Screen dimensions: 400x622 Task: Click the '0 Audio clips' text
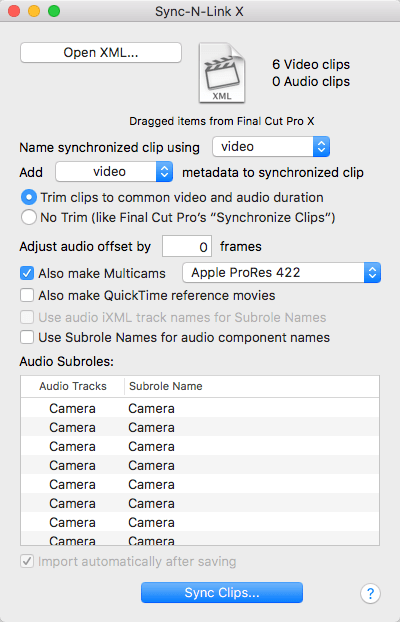click(311, 81)
